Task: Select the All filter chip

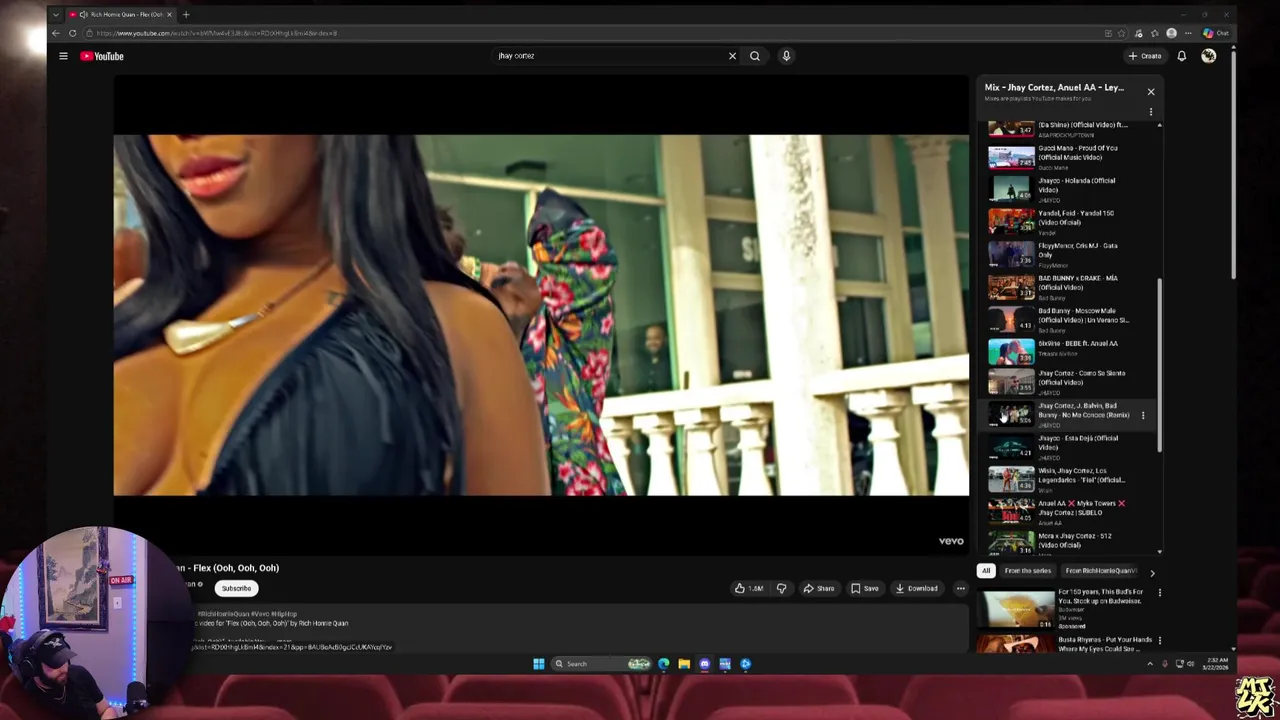Action: click(x=986, y=571)
